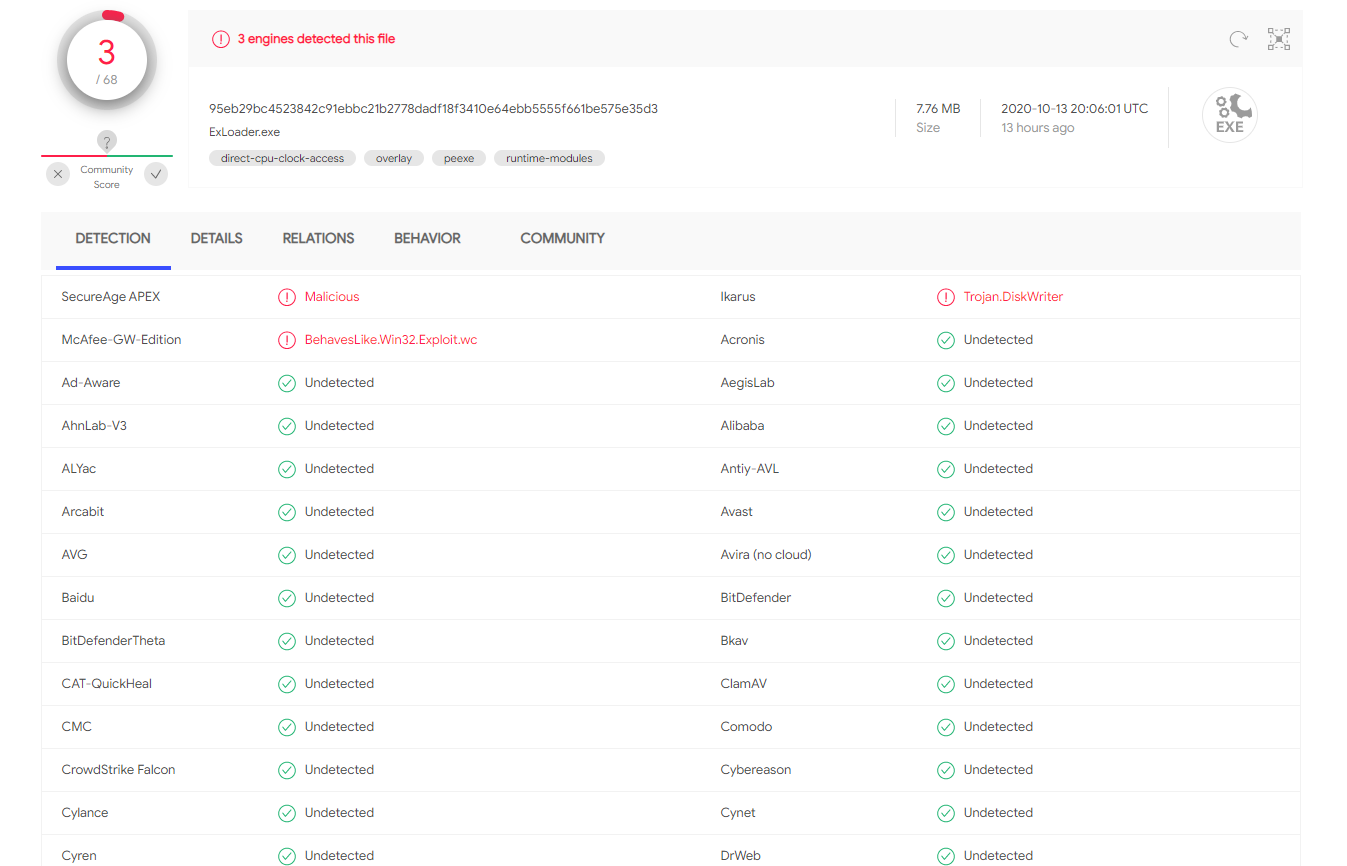This screenshot has width=1347, height=866.
Task: Click the community score question mark icon
Action: coord(107,142)
